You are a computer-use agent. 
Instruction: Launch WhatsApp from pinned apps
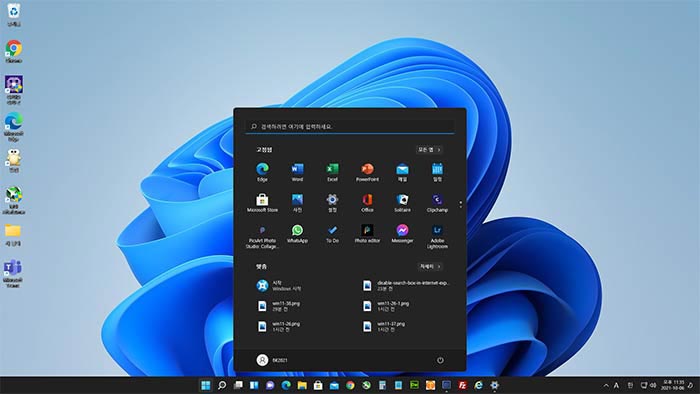tap(297, 234)
